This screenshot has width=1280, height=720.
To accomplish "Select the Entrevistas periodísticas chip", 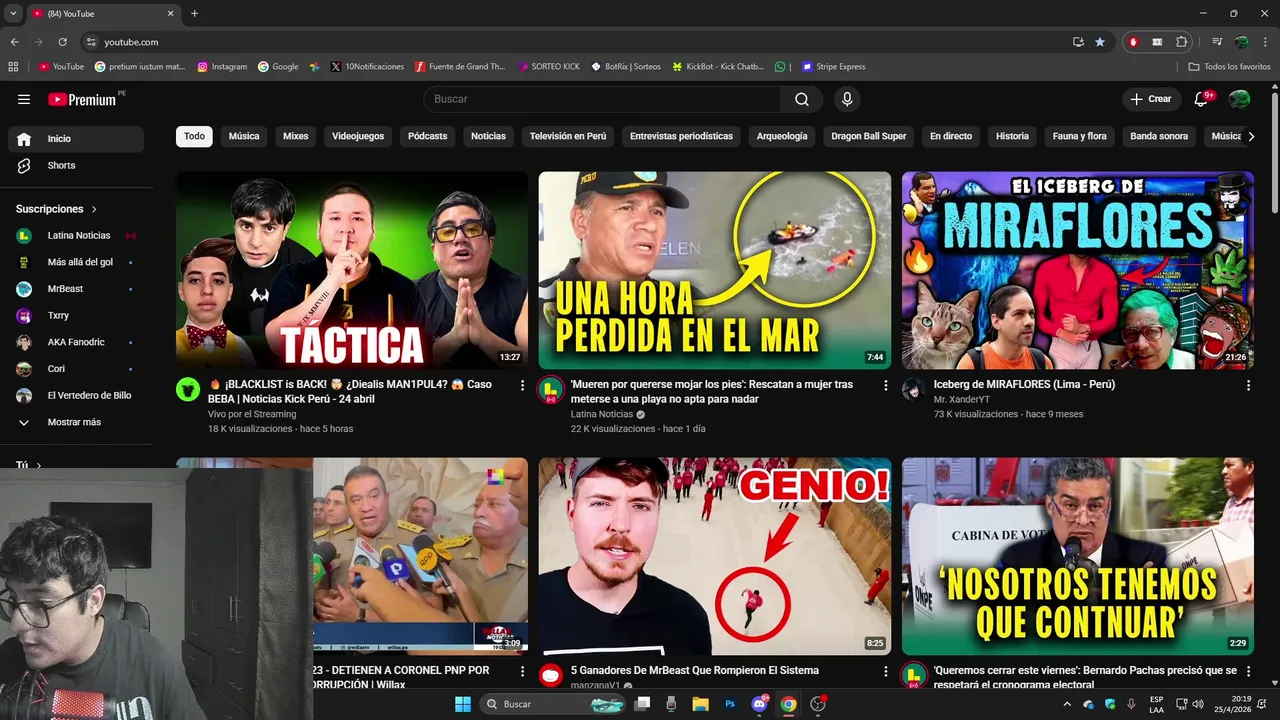I will (681, 136).
